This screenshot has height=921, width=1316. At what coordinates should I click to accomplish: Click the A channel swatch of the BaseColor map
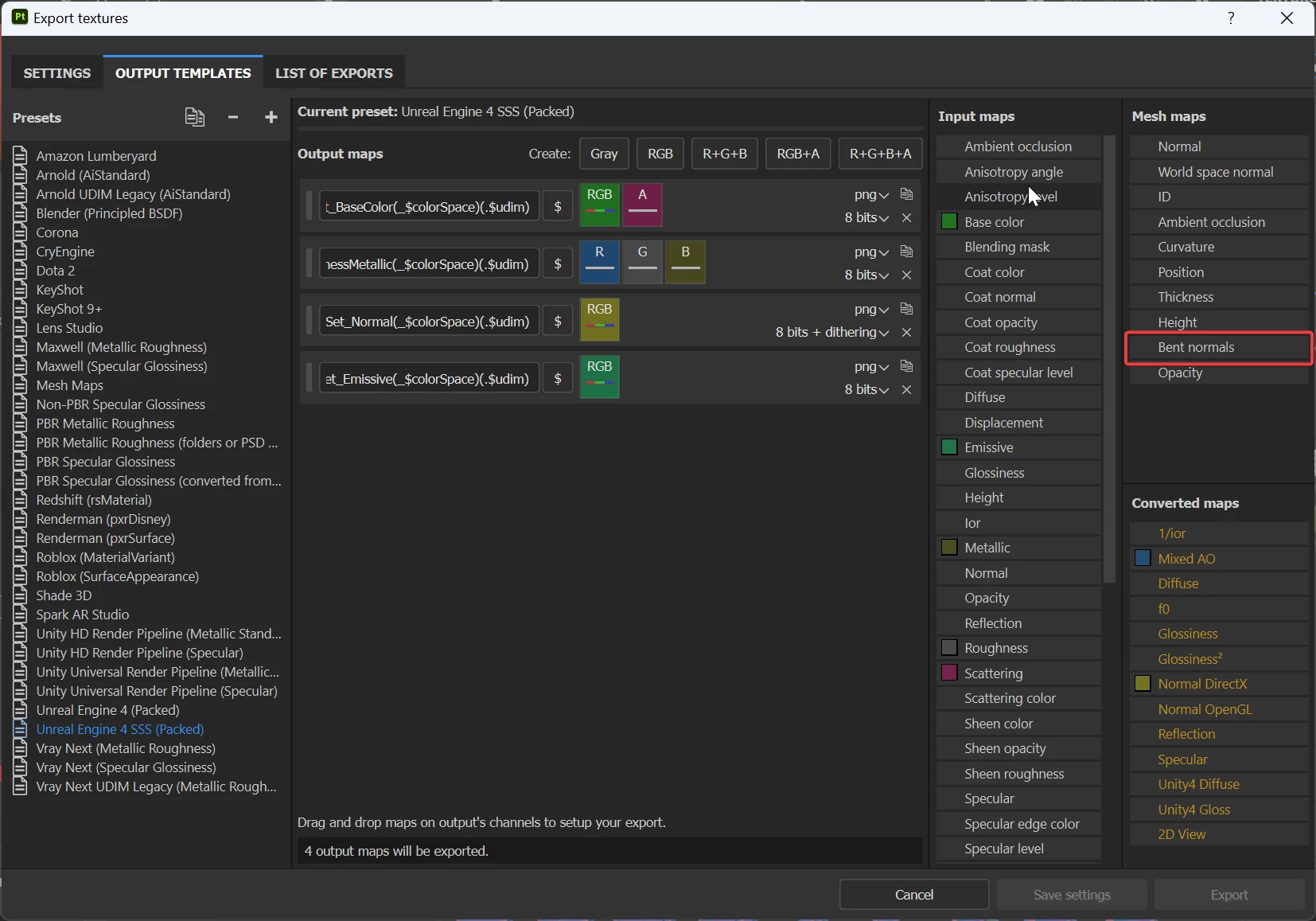(x=643, y=205)
